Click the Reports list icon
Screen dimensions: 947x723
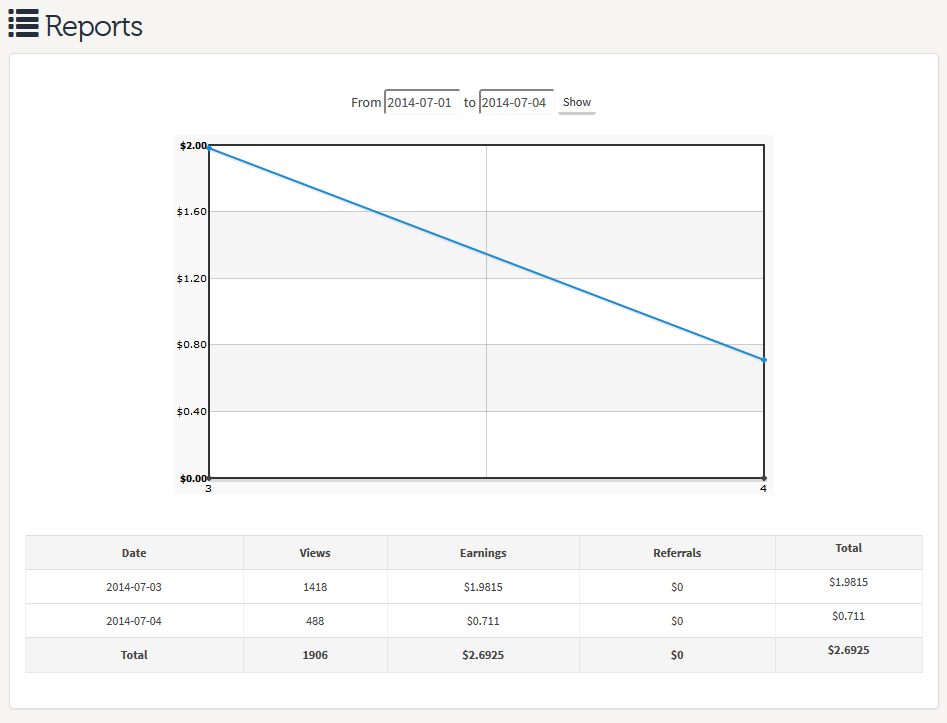click(24, 24)
